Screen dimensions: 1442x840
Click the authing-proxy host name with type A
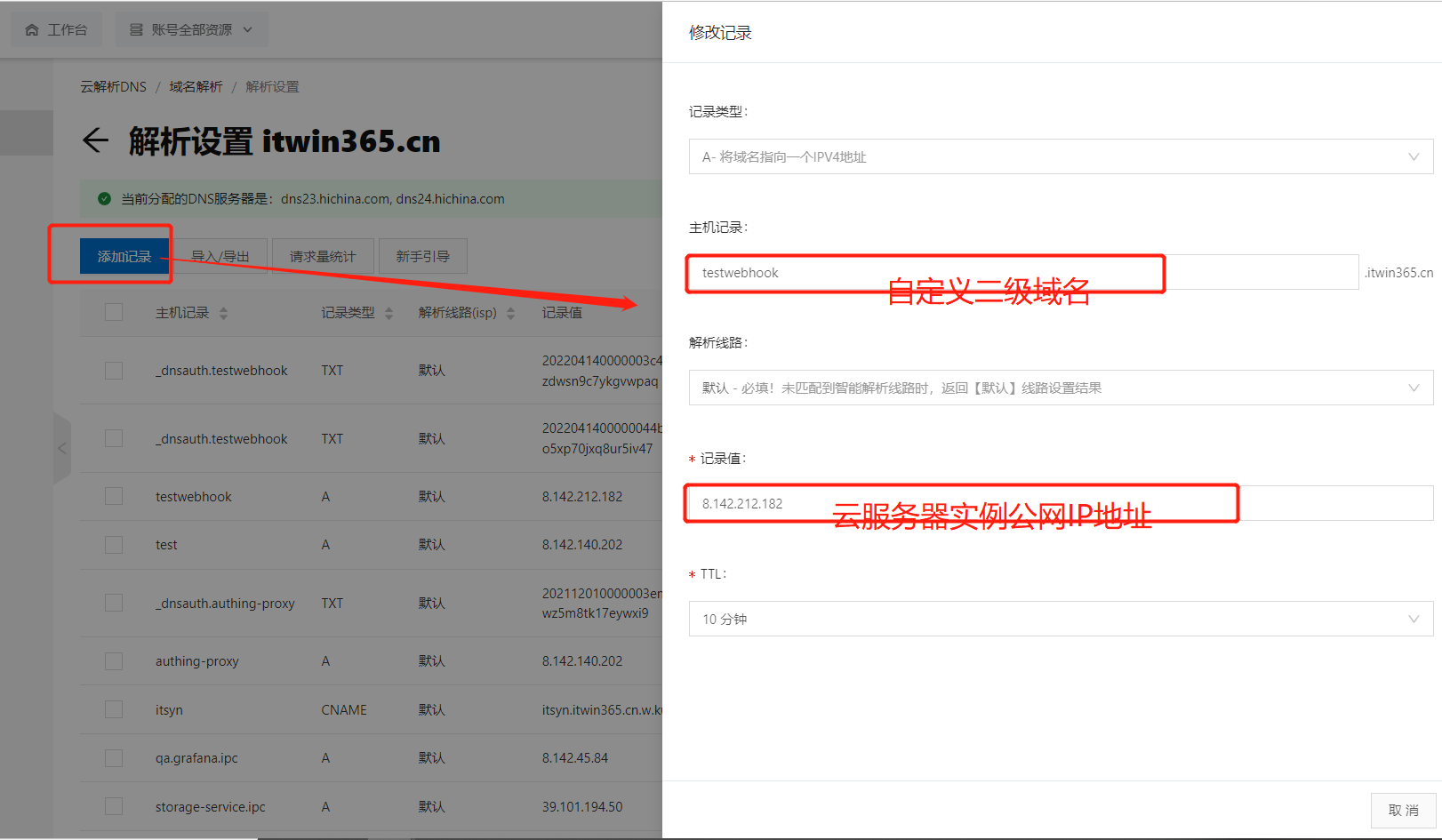click(197, 661)
